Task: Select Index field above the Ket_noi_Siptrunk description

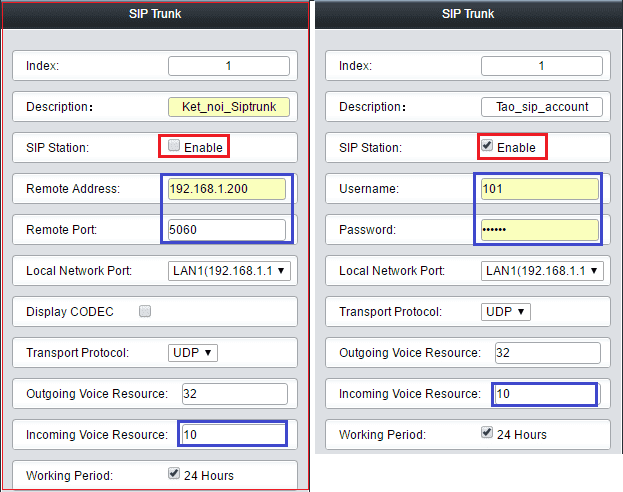Action: (x=229, y=66)
